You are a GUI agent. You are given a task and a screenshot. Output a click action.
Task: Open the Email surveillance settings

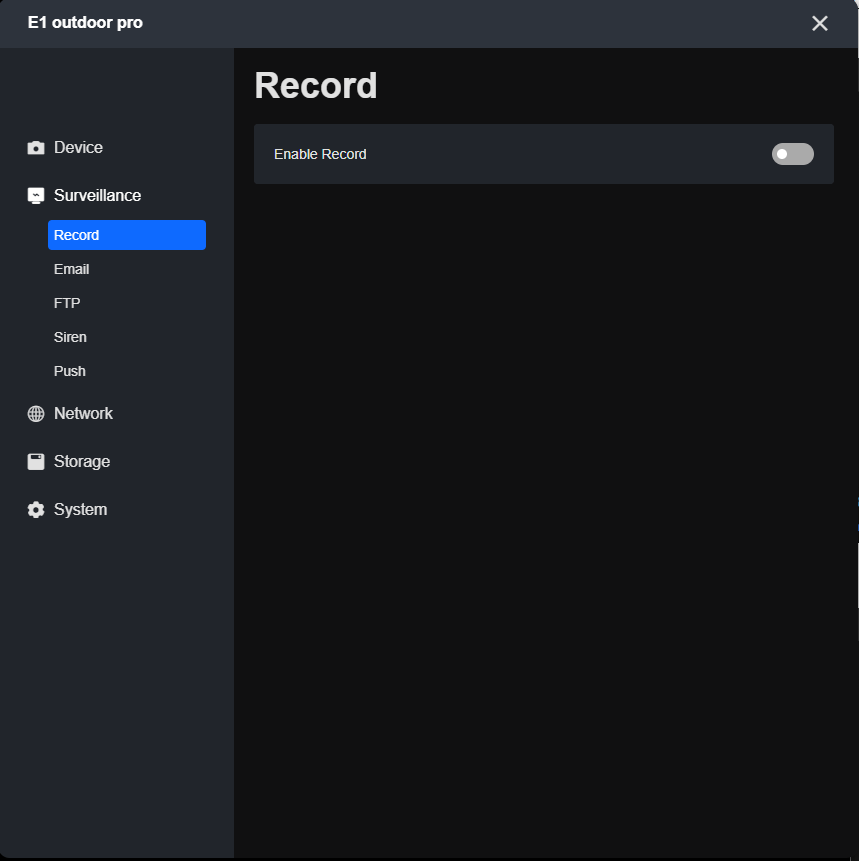click(72, 269)
